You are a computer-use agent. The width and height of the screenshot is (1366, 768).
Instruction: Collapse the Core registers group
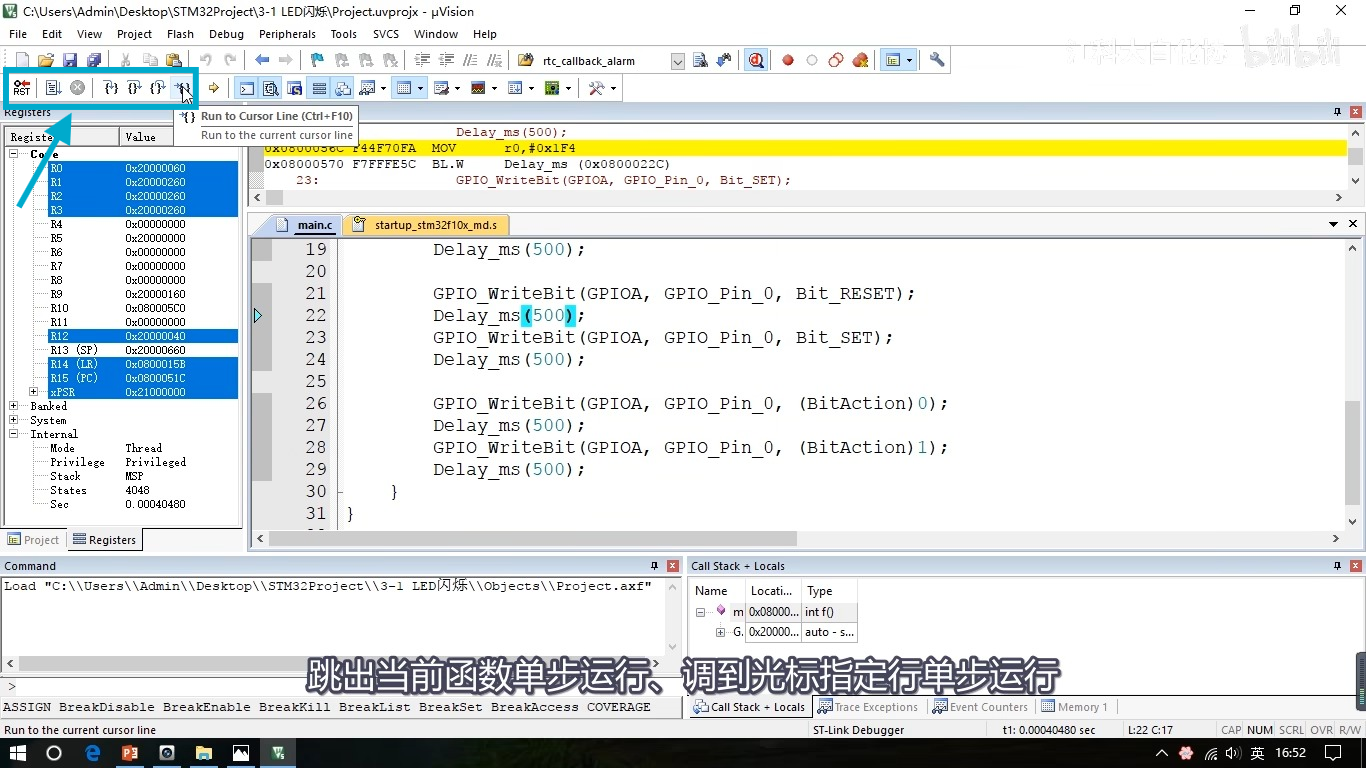pyautogui.click(x=13, y=154)
